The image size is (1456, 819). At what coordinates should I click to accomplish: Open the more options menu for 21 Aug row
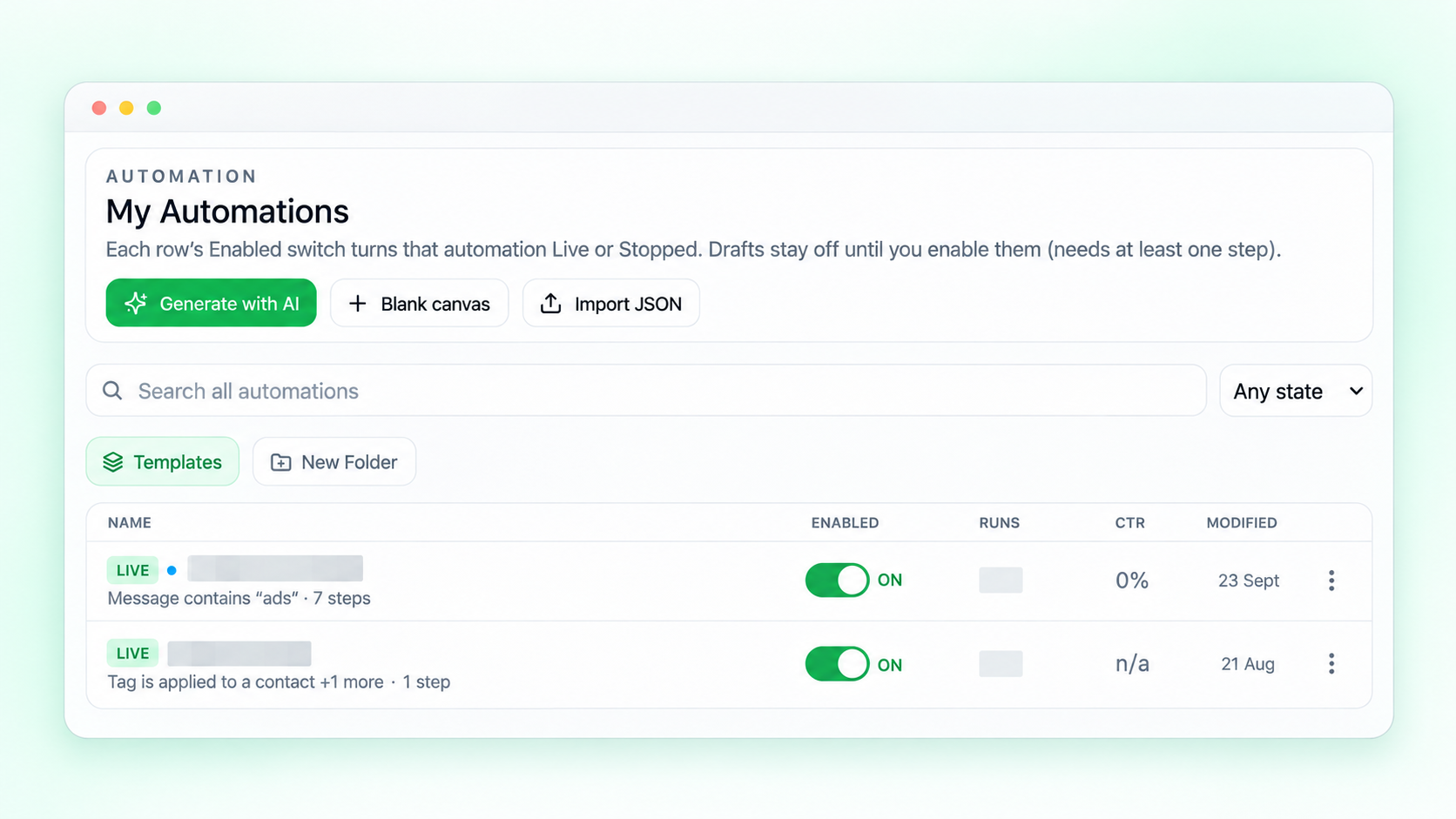click(x=1331, y=664)
